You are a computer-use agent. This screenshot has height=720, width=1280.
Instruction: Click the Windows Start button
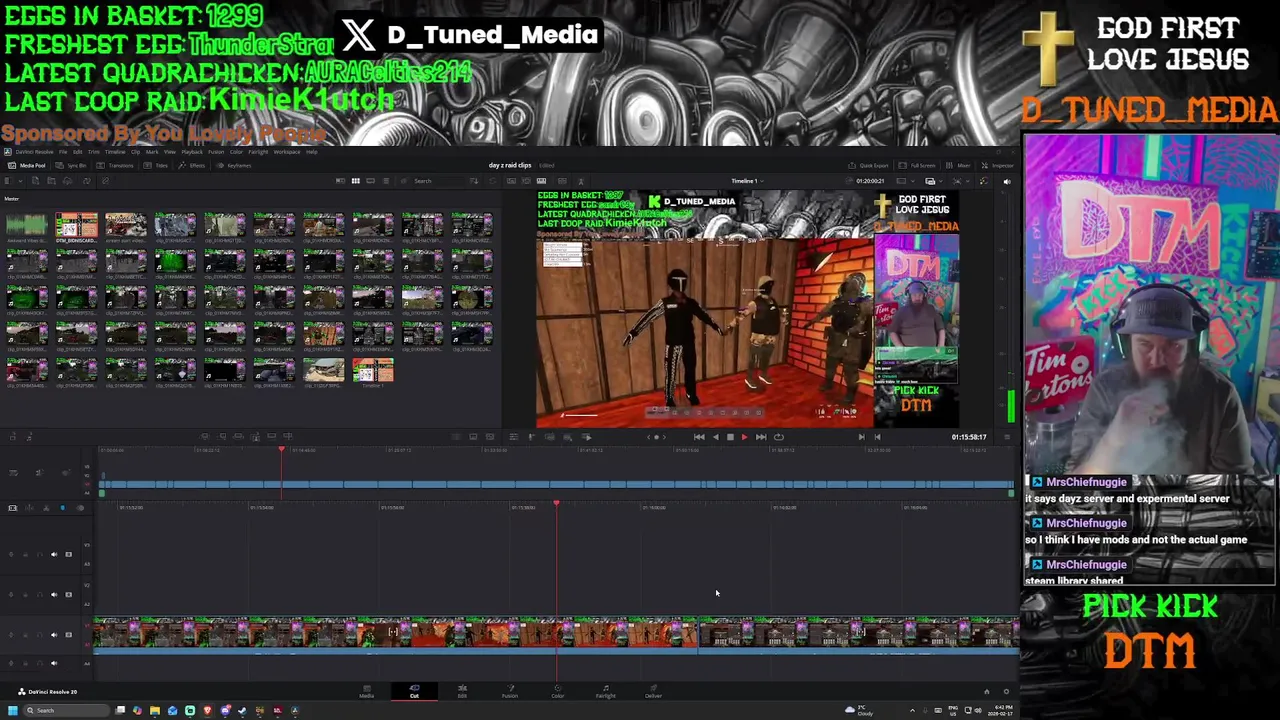tap(12, 710)
